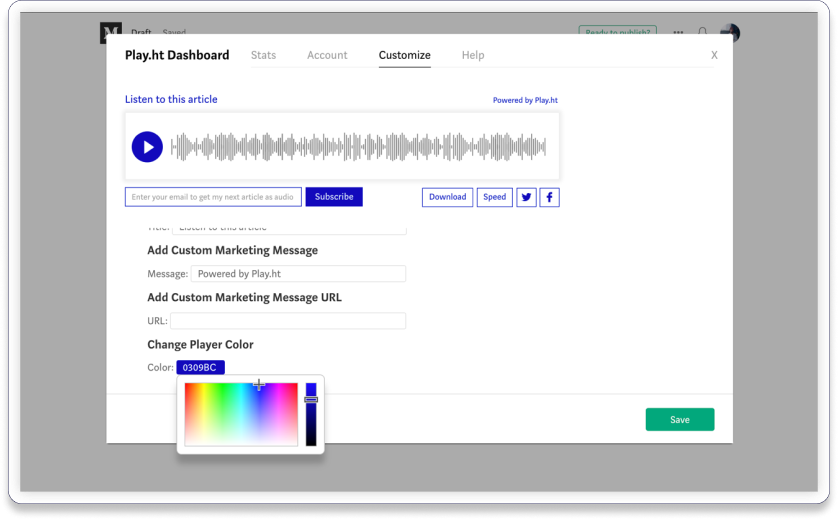Click the Ready to publish button
838x520 pixels.
618,31
